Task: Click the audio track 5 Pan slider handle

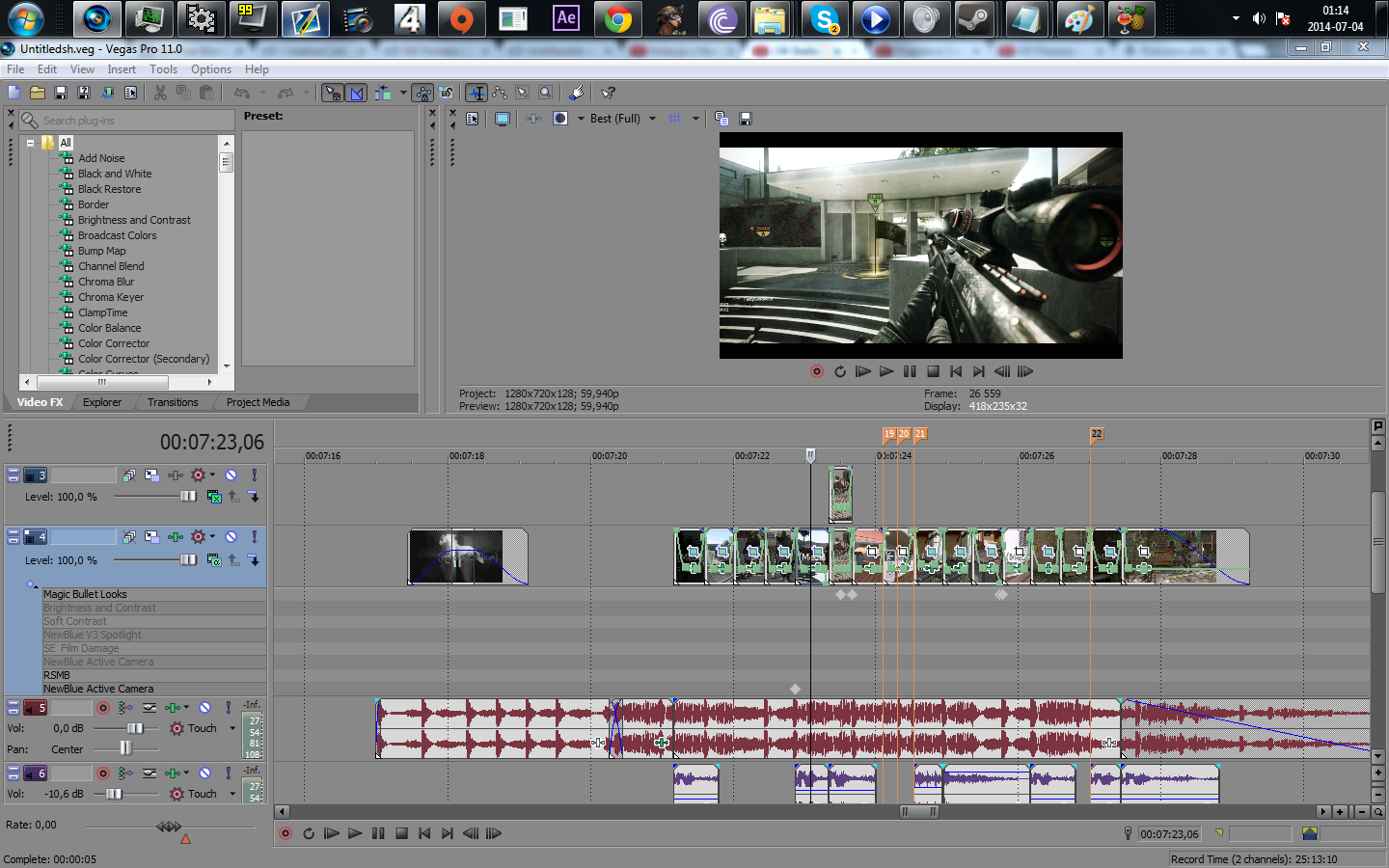Action: click(x=125, y=748)
